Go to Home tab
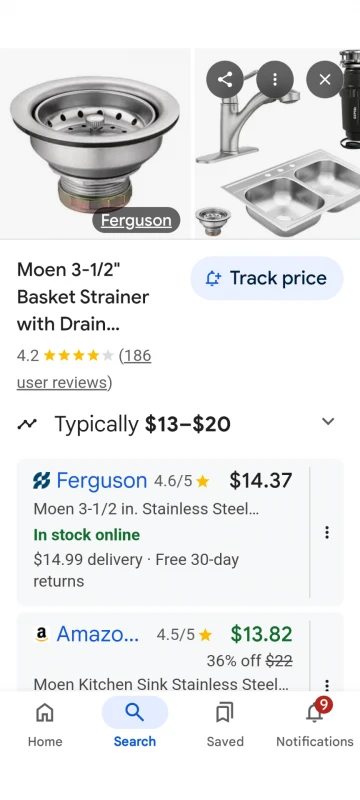 (x=45, y=723)
